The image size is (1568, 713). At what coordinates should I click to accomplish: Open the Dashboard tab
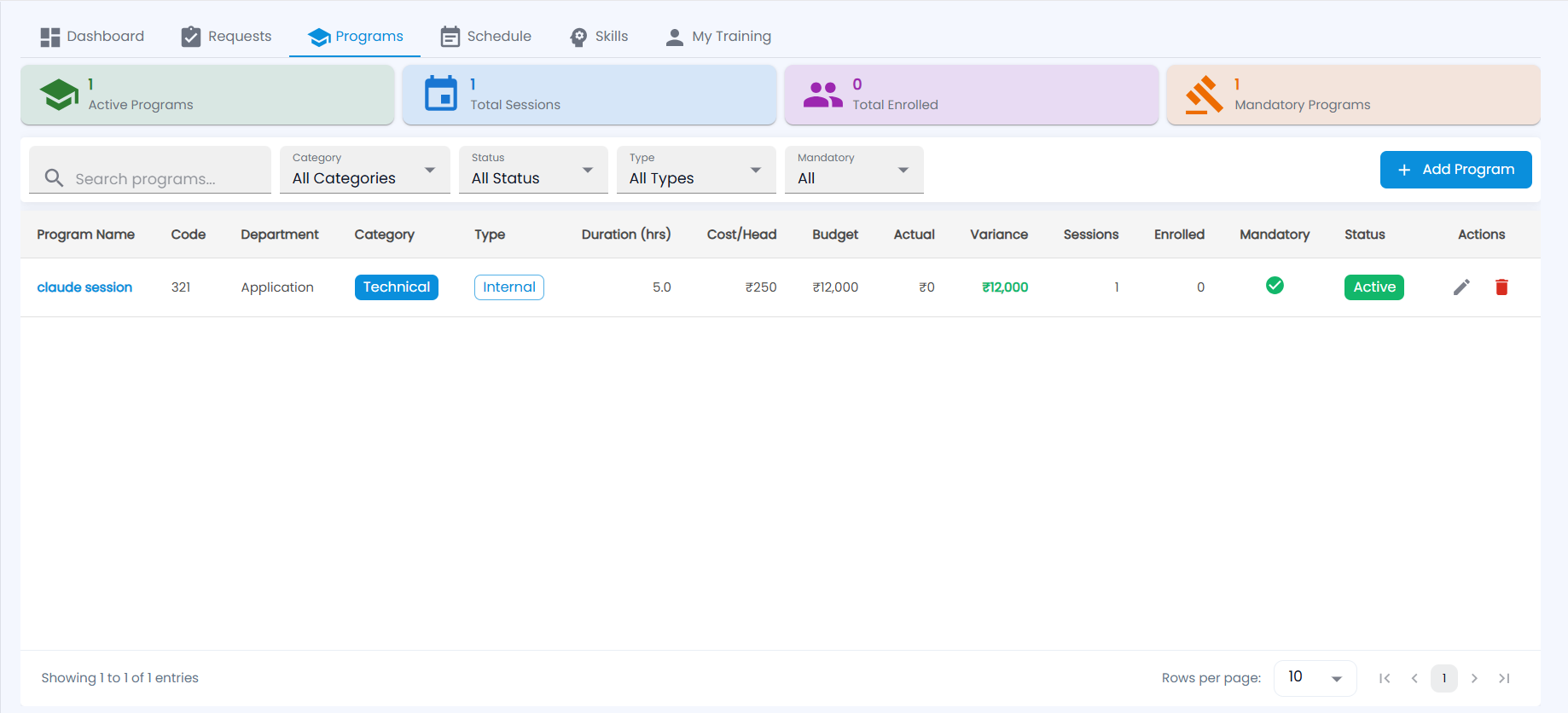(92, 37)
